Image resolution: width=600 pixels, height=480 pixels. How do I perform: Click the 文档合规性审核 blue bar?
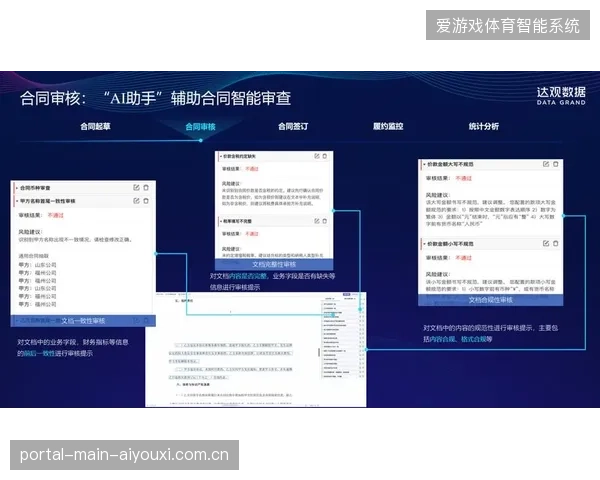(x=491, y=300)
